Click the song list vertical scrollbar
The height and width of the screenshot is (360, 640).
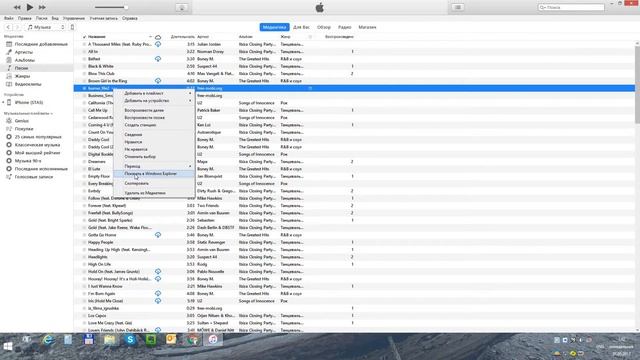click(x=637, y=84)
